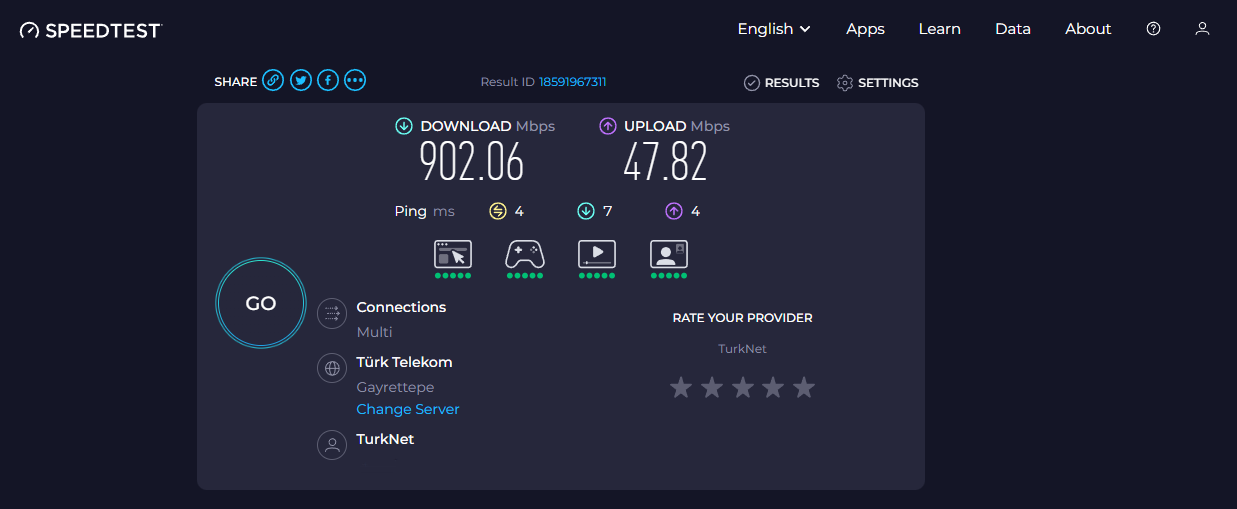Click the Speedtest logo

click(x=91, y=30)
